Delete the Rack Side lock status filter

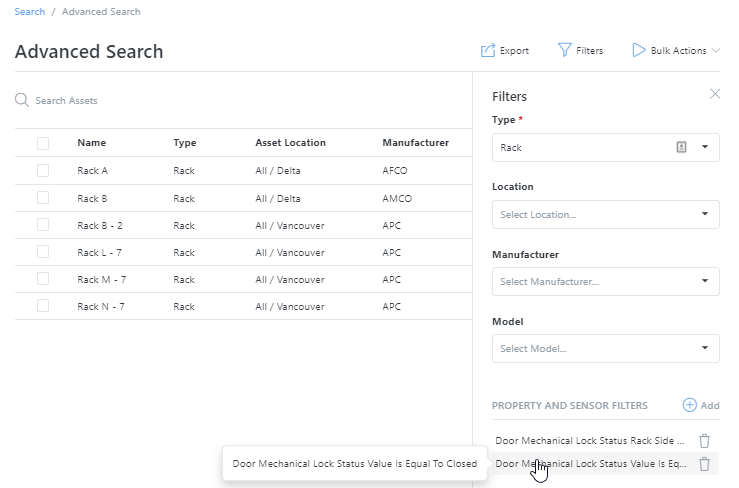(x=704, y=441)
